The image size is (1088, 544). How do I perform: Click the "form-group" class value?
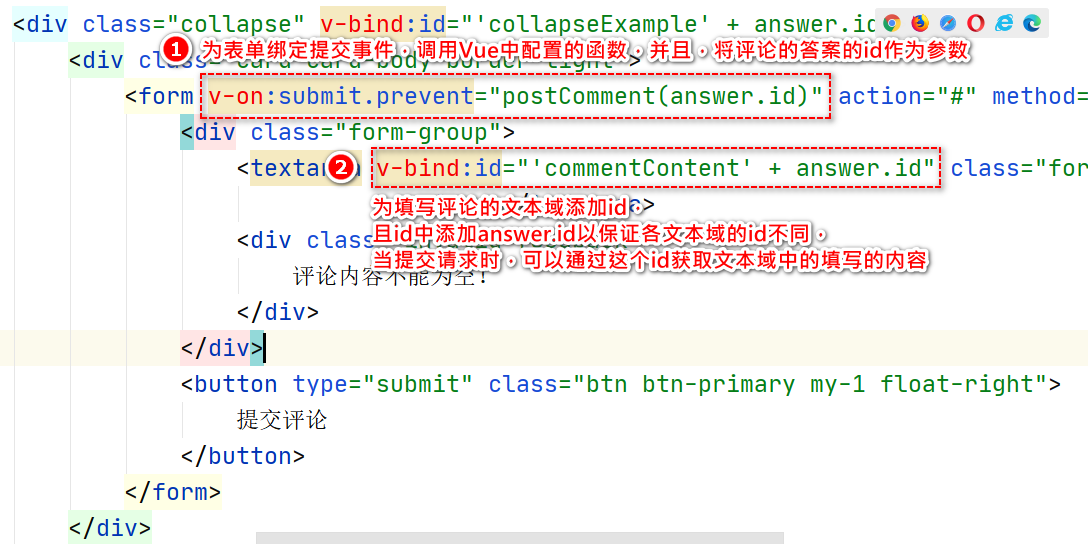click(x=420, y=132)
